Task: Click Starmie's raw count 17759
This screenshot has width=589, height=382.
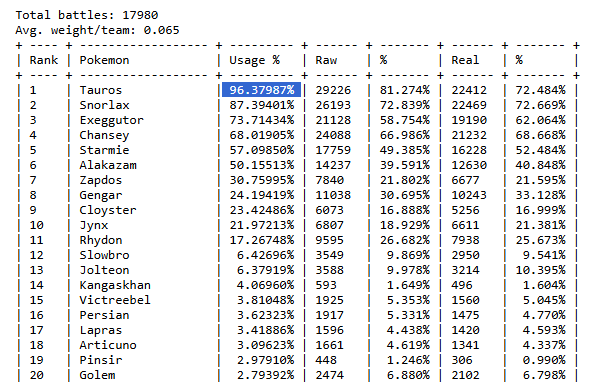Action: [333, 150]
